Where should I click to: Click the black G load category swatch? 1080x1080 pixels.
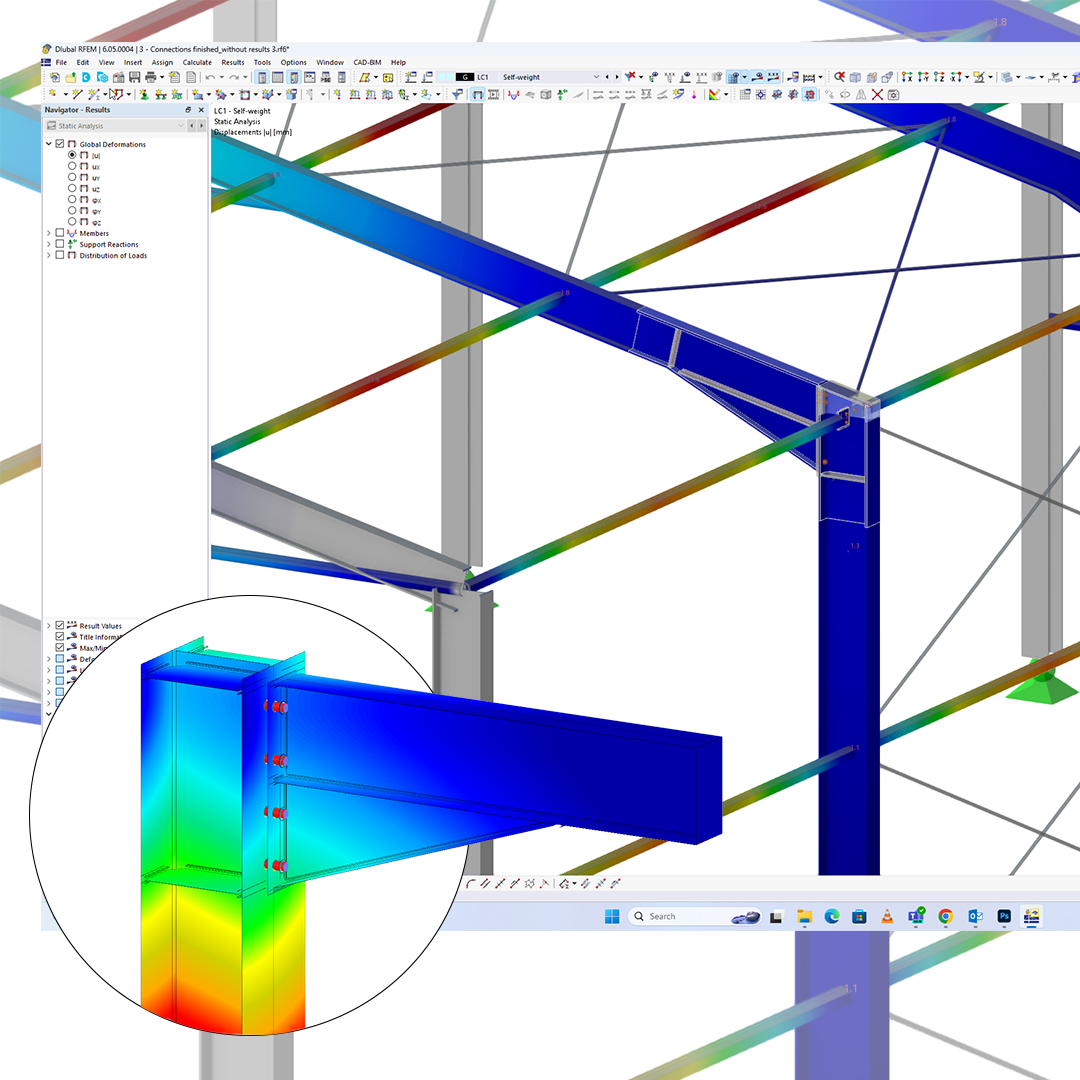coord(465,77)
